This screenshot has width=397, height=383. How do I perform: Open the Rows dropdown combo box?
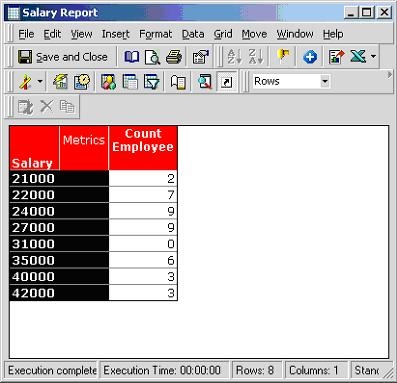pyautogui.click(x=291, y=81)
